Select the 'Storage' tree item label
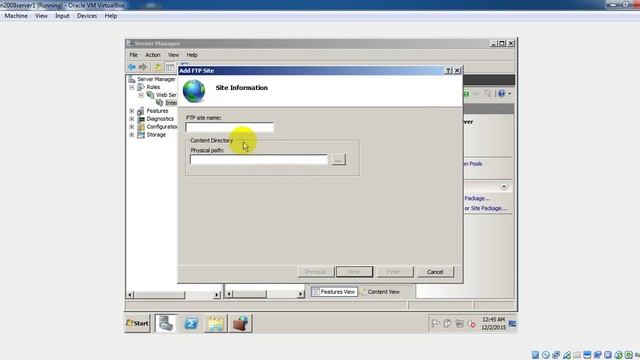640x360 pixels. tap(156, 135)
